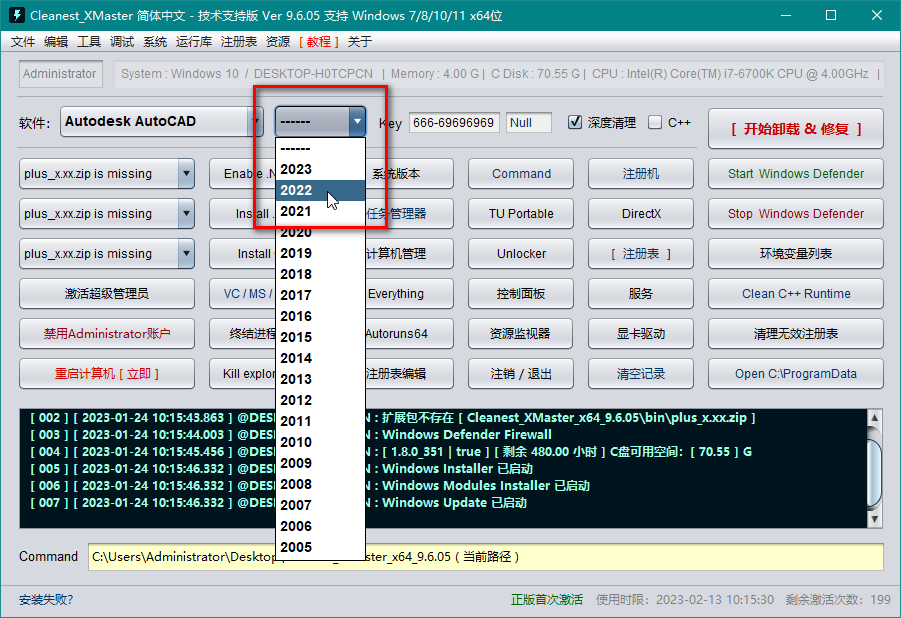Select 2008 in the year list
Viewport: 901px width, 618px height.
pos(320,484)
